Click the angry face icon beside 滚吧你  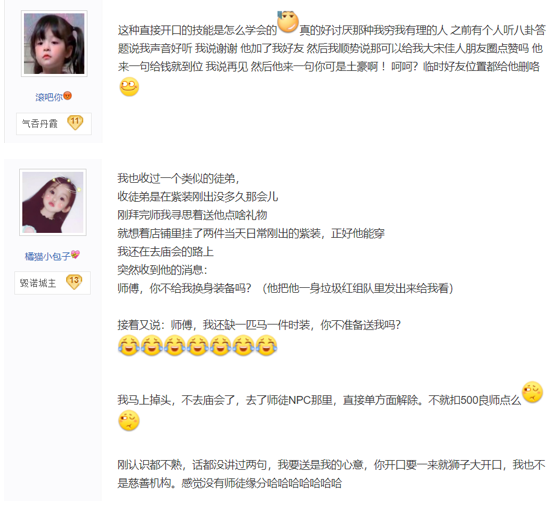pos(67,96)
